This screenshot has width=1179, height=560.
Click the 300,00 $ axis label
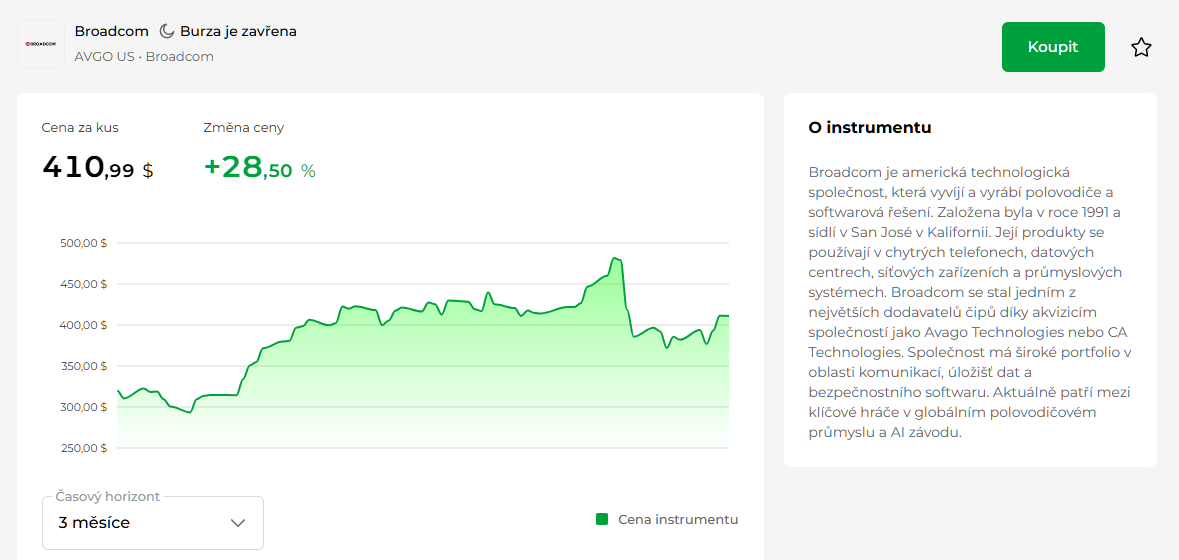coord(83,407)
